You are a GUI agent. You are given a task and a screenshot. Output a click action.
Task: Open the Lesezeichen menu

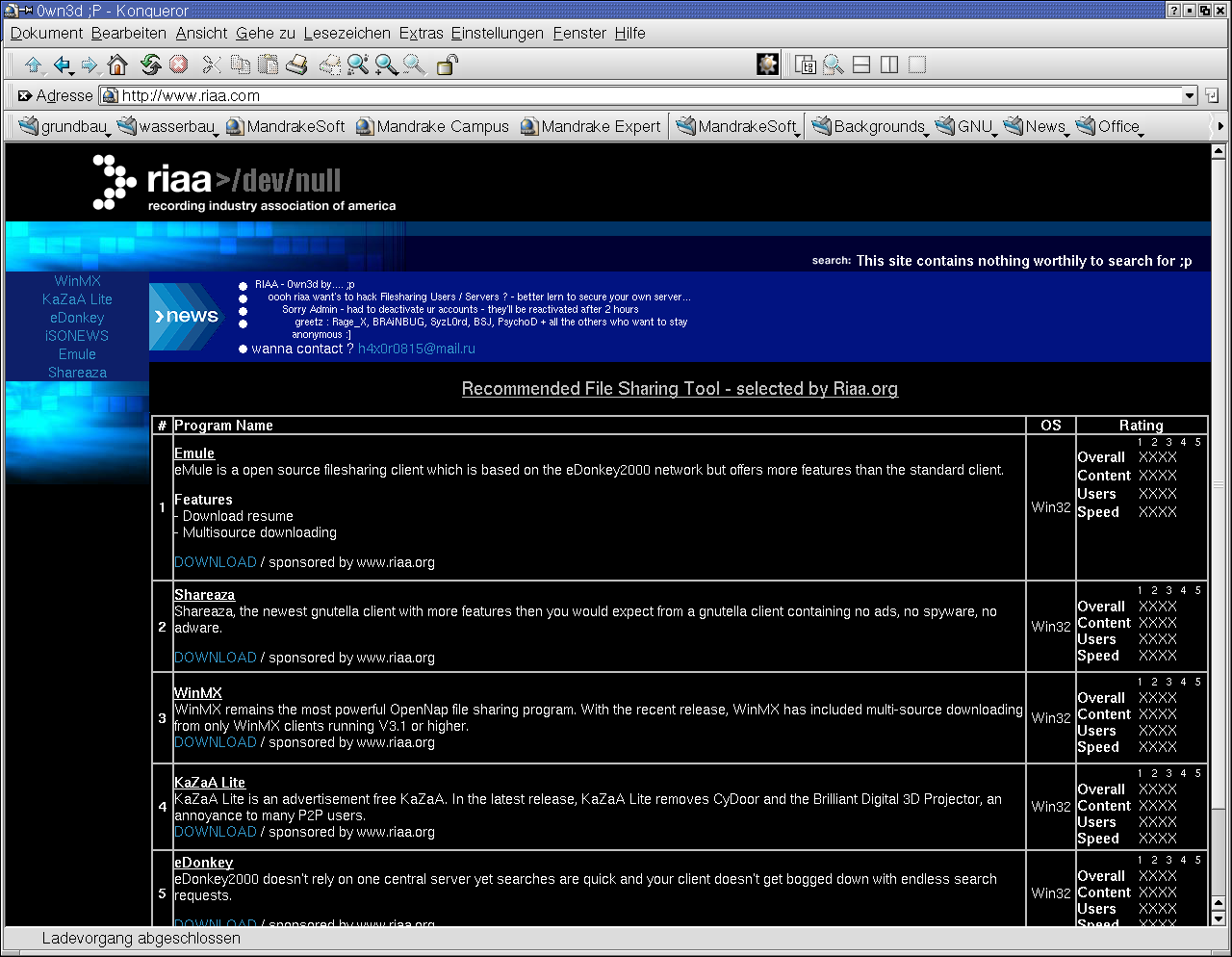[x=346, y=33]
